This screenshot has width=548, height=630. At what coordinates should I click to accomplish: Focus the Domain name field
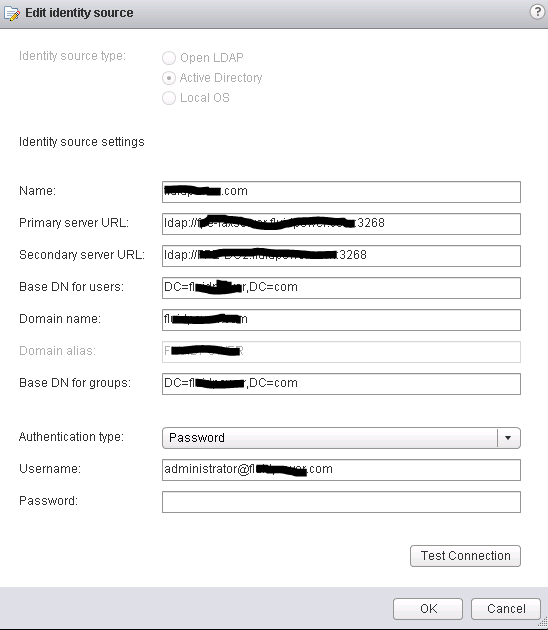(341, 320)
